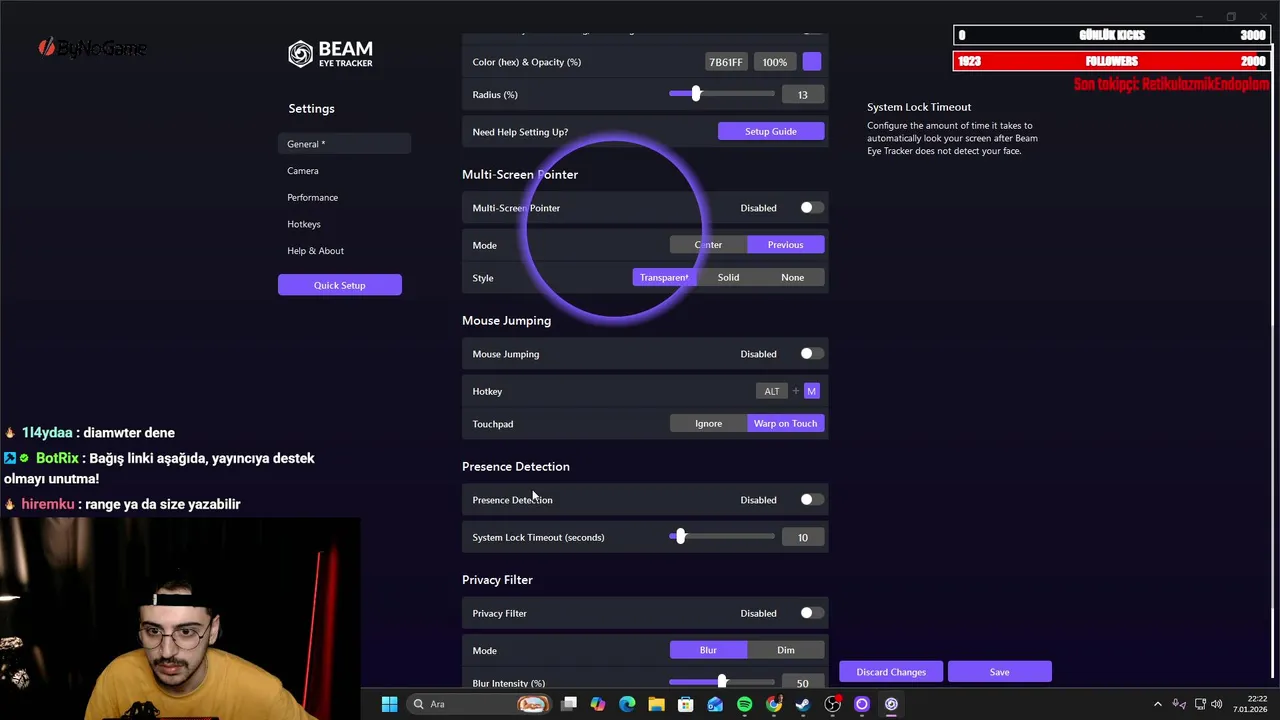Discard Changes to settings
The height and width of the screenshot is (720, 1280).
pyautogui.click(x=891, y=672)
